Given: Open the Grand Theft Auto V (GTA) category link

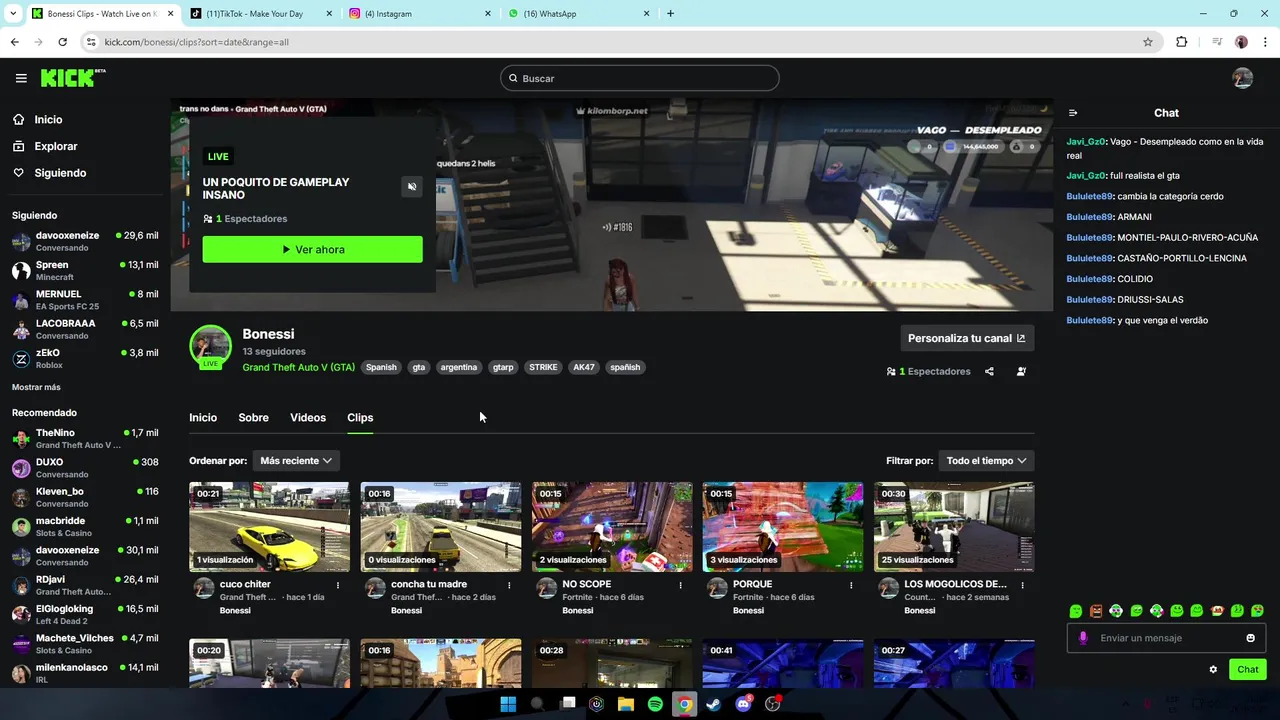Looking at the screenshot, I should (x=298, y=367).
